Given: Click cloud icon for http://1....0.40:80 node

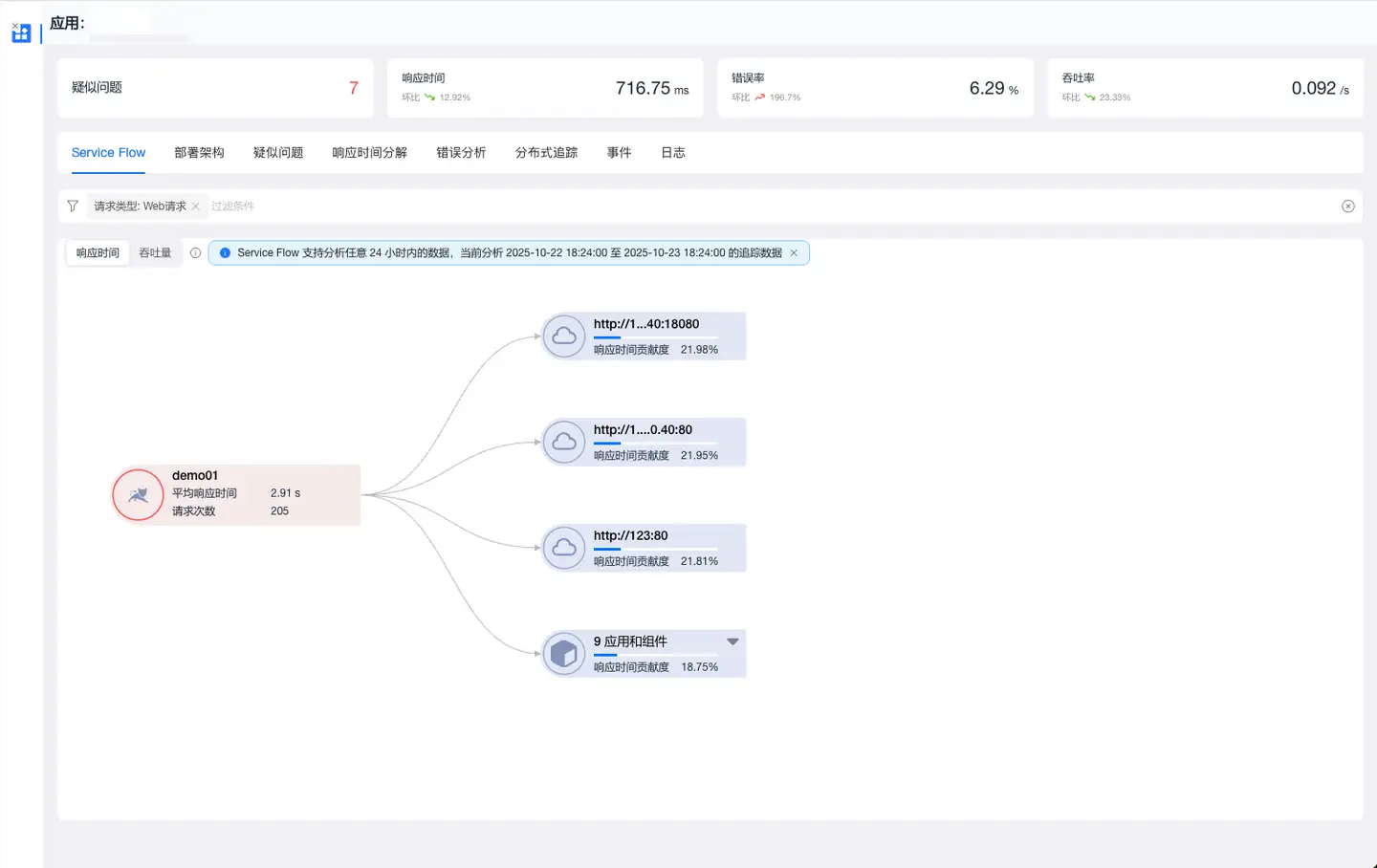Looking at the screenshot, I should click(564, 442).
